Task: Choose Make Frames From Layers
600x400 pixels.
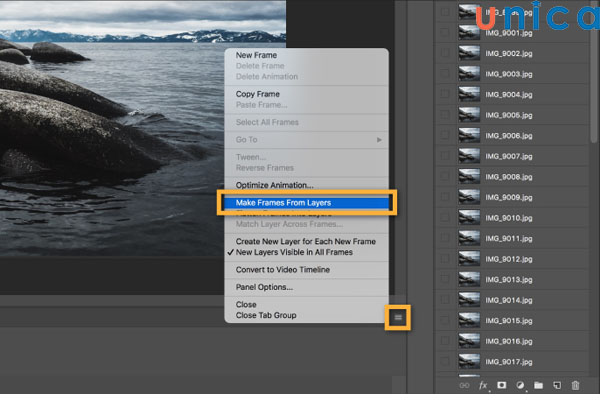Action: click(x=283, y=203)
